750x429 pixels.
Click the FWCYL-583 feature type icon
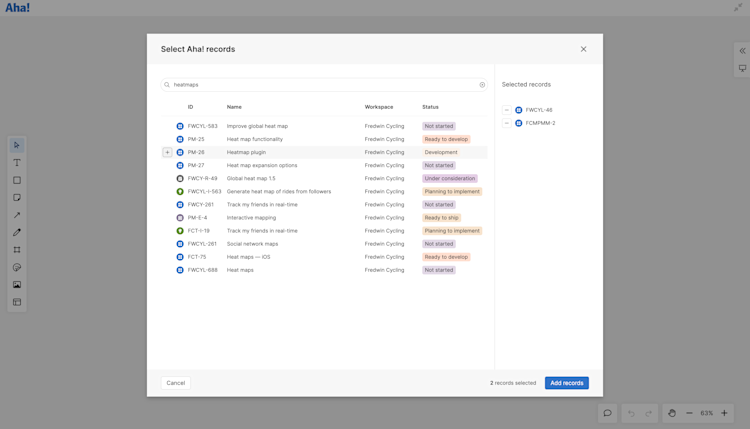tap(180, 126)
